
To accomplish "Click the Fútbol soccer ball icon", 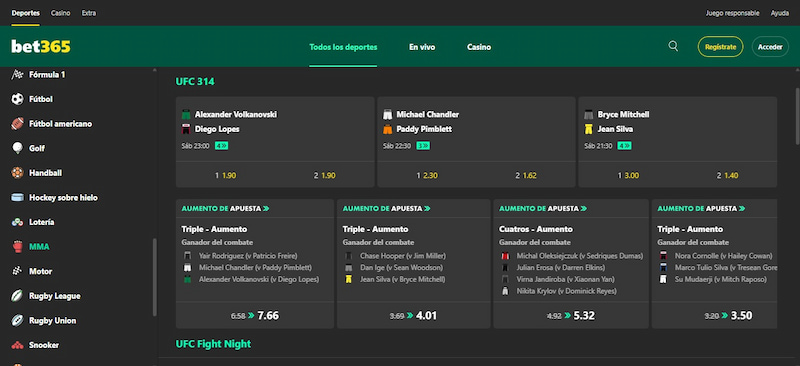I will [17, 99].
